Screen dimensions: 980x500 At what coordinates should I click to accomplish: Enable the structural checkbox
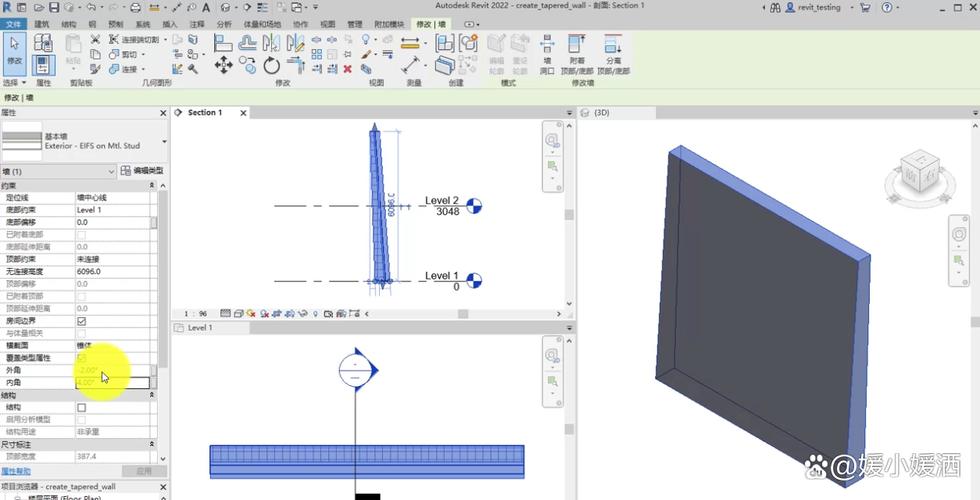point(82,407)
